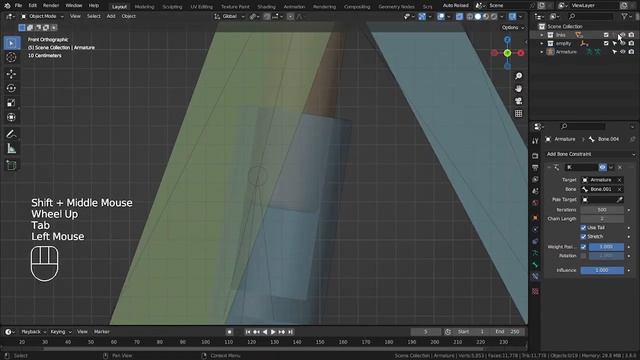
Task: Play the animation in the timeline
Action: (x=273, y=332)
